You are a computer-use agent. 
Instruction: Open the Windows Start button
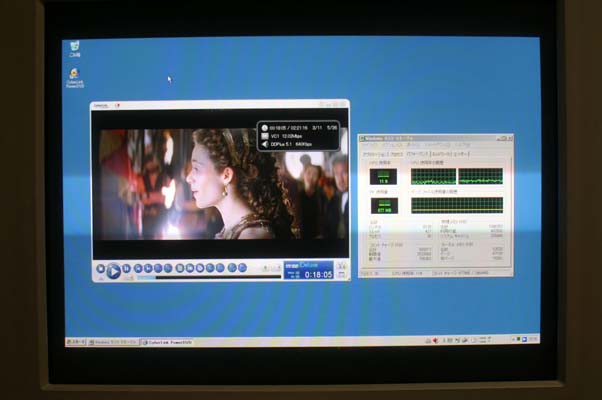click(75, 342)
